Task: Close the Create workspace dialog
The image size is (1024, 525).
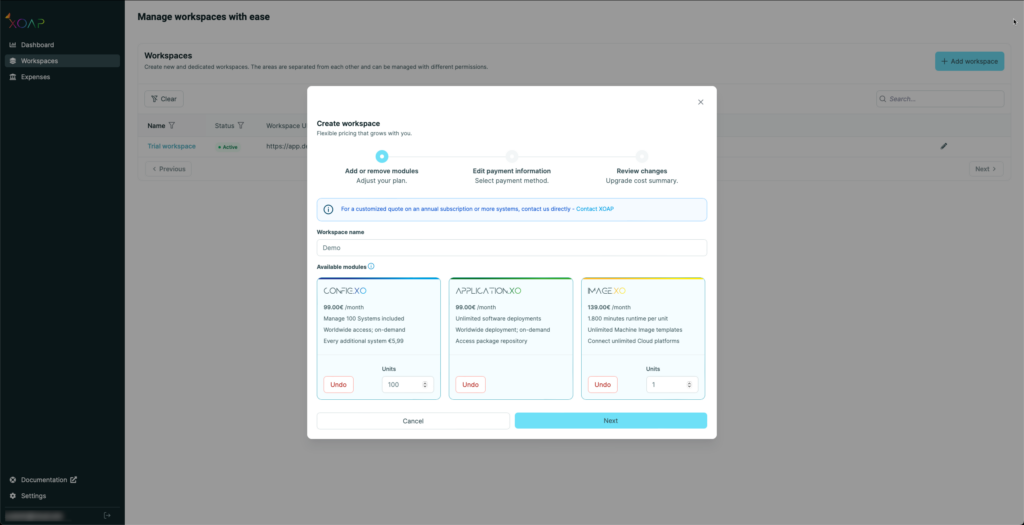Action: tap(701, 102)
